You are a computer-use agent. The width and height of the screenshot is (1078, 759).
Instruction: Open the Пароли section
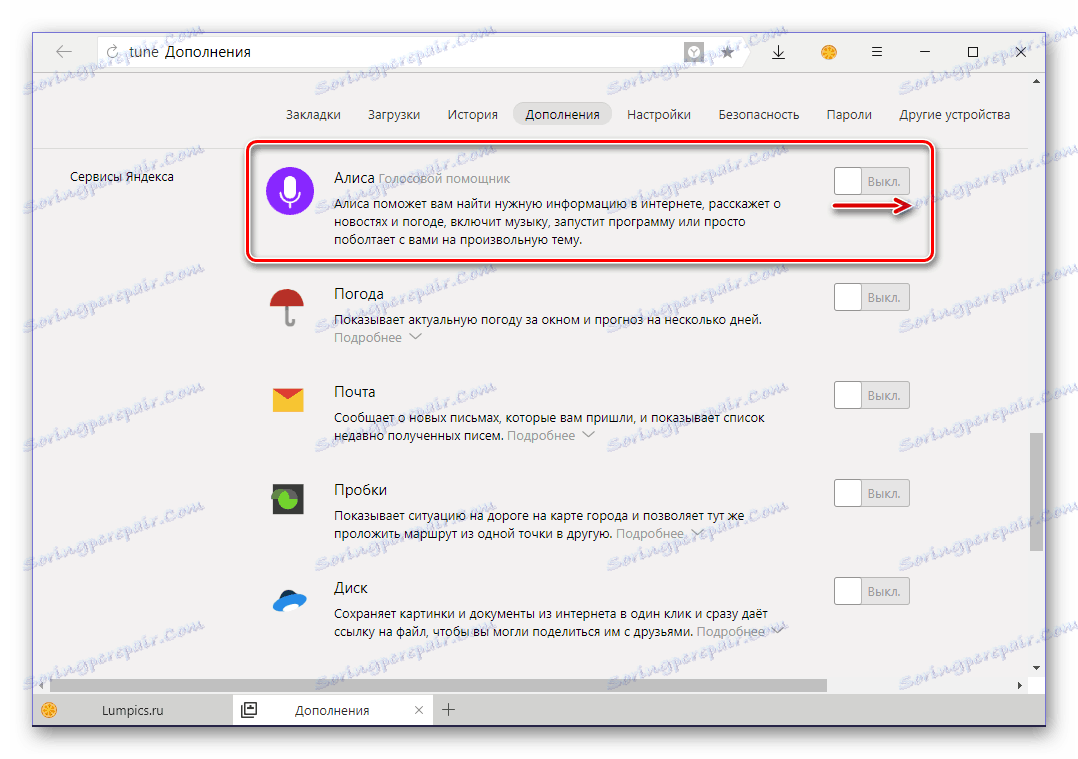849,115
